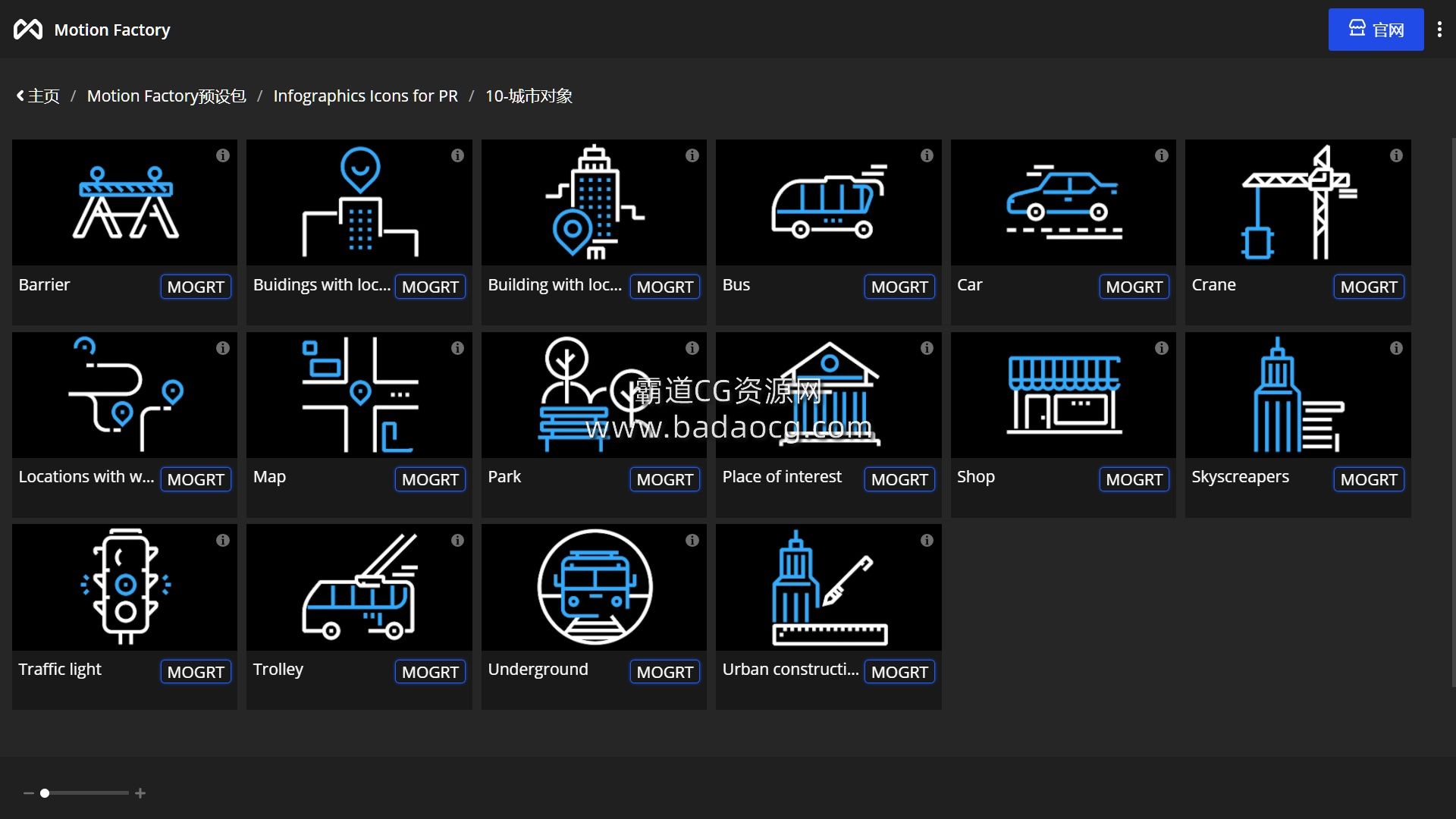This screenshot has width=1456, height=819.
Task: Click the MOGRT badge on Skyscreapers
Action: (x=1369, y=479)
